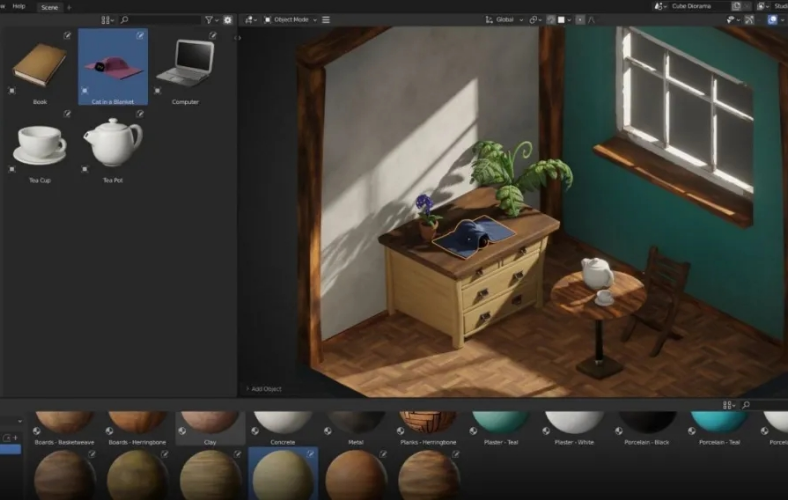Select Boards - Basketweave material

pos(64,428)
